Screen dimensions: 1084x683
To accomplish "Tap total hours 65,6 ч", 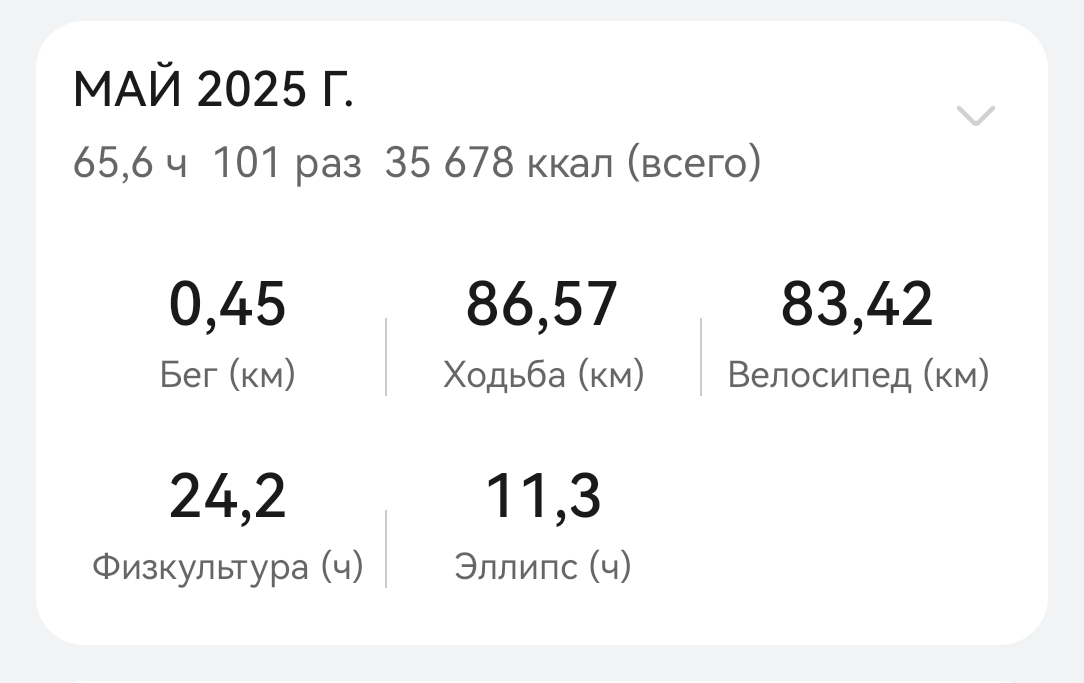I will click(x=130, y=163).
